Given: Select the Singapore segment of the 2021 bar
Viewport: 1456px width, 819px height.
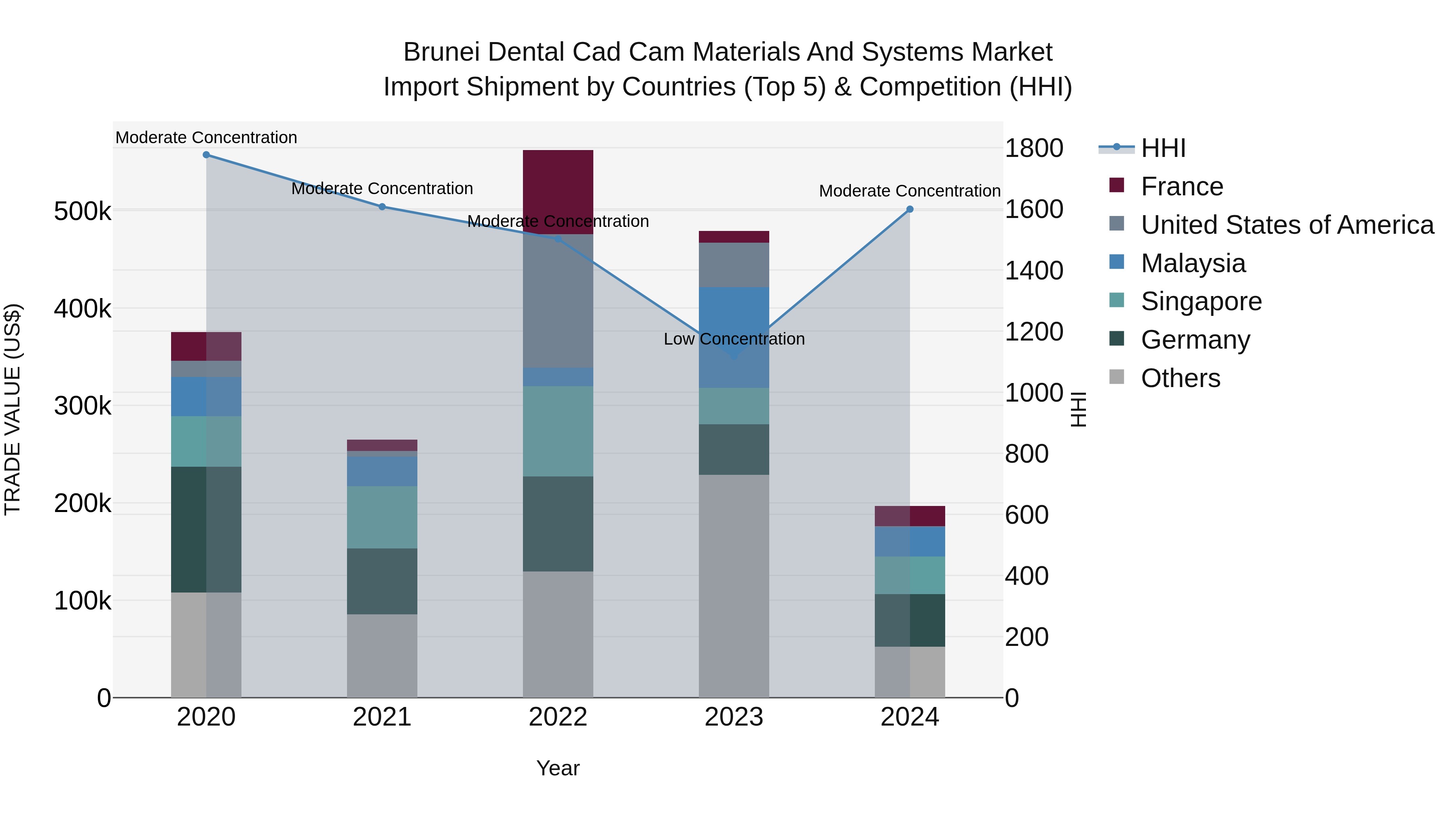Looking at the screenshot, I should (x=382, y=517).
